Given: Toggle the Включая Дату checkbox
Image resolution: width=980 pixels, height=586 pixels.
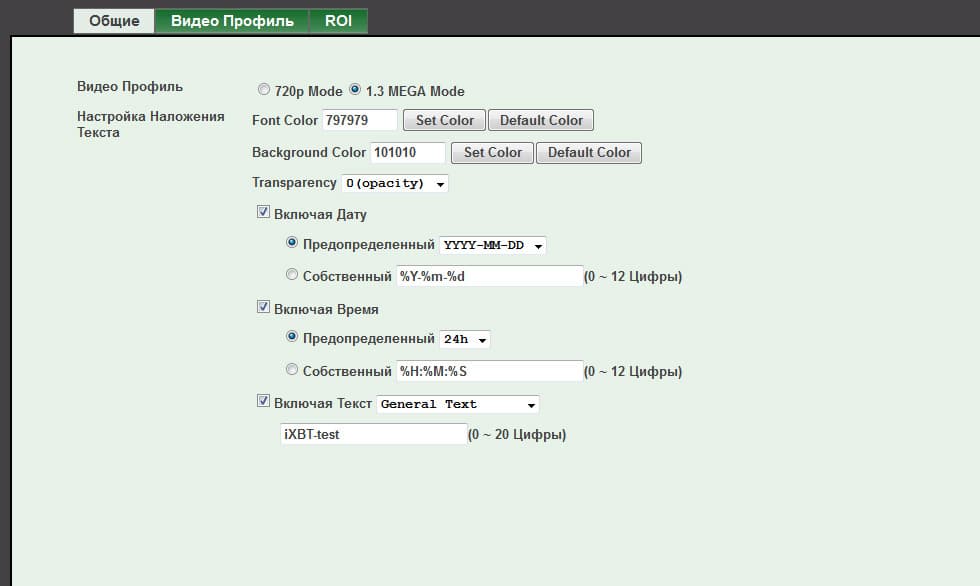Looking at the screenshot, I should 263,212.
